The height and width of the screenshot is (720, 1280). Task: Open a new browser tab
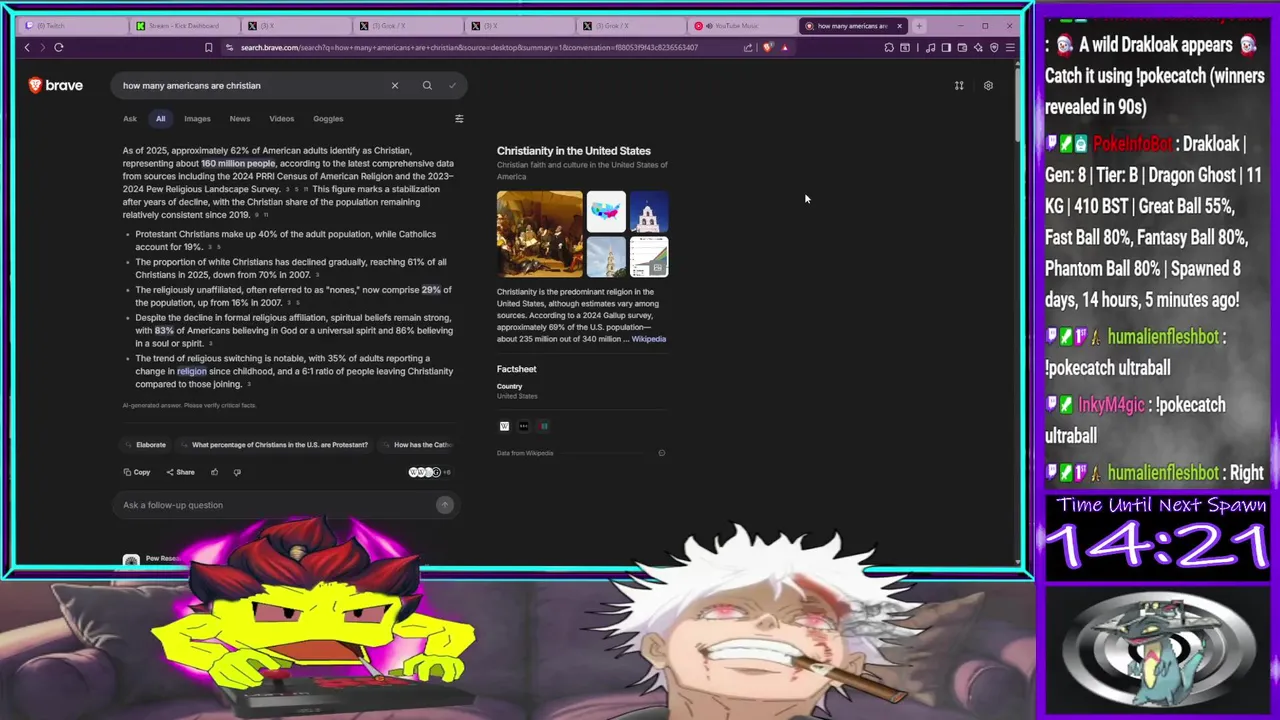[x=919, y=26]
